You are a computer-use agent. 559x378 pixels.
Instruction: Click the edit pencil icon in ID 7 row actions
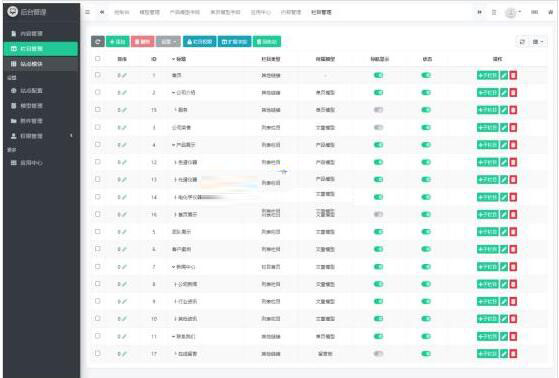pos(504,267)
